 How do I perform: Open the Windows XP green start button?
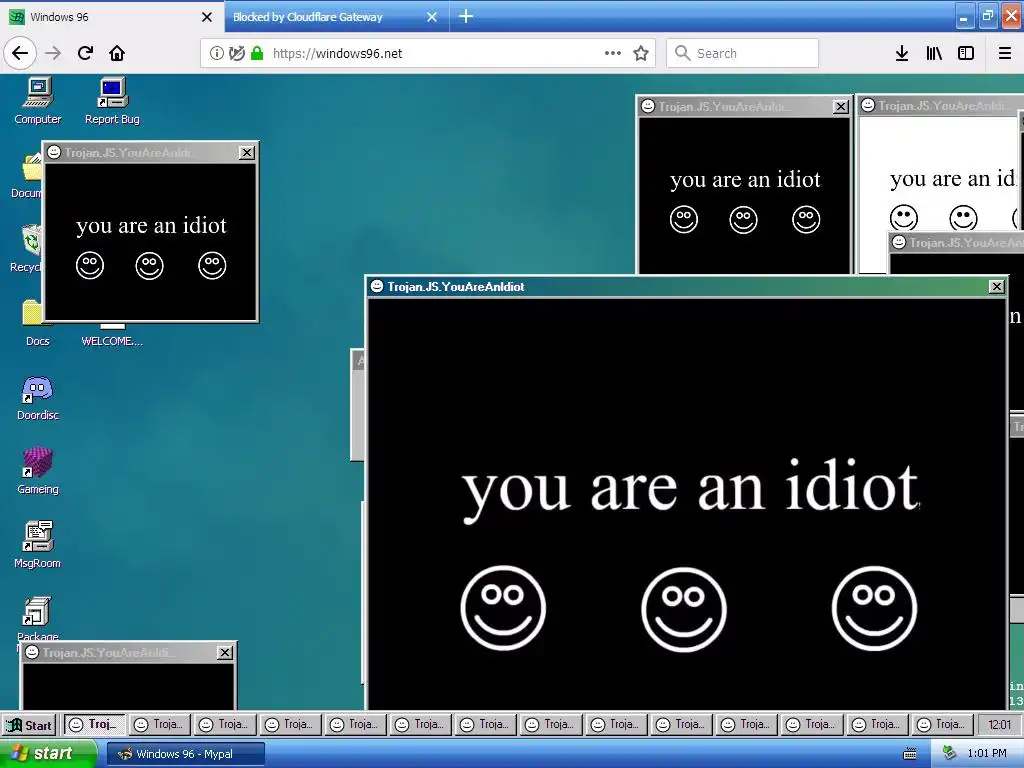pos(48,754)
